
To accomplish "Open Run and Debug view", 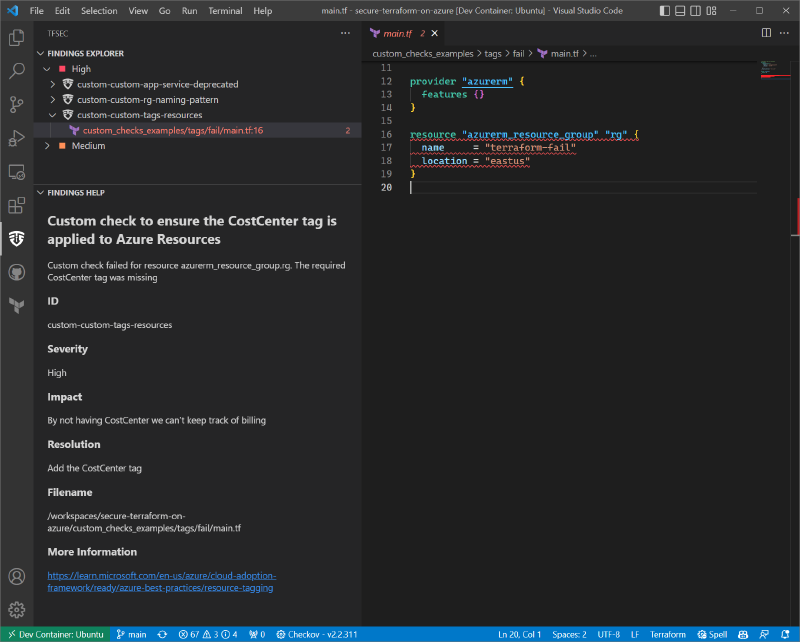I will [x=16, y=138].
